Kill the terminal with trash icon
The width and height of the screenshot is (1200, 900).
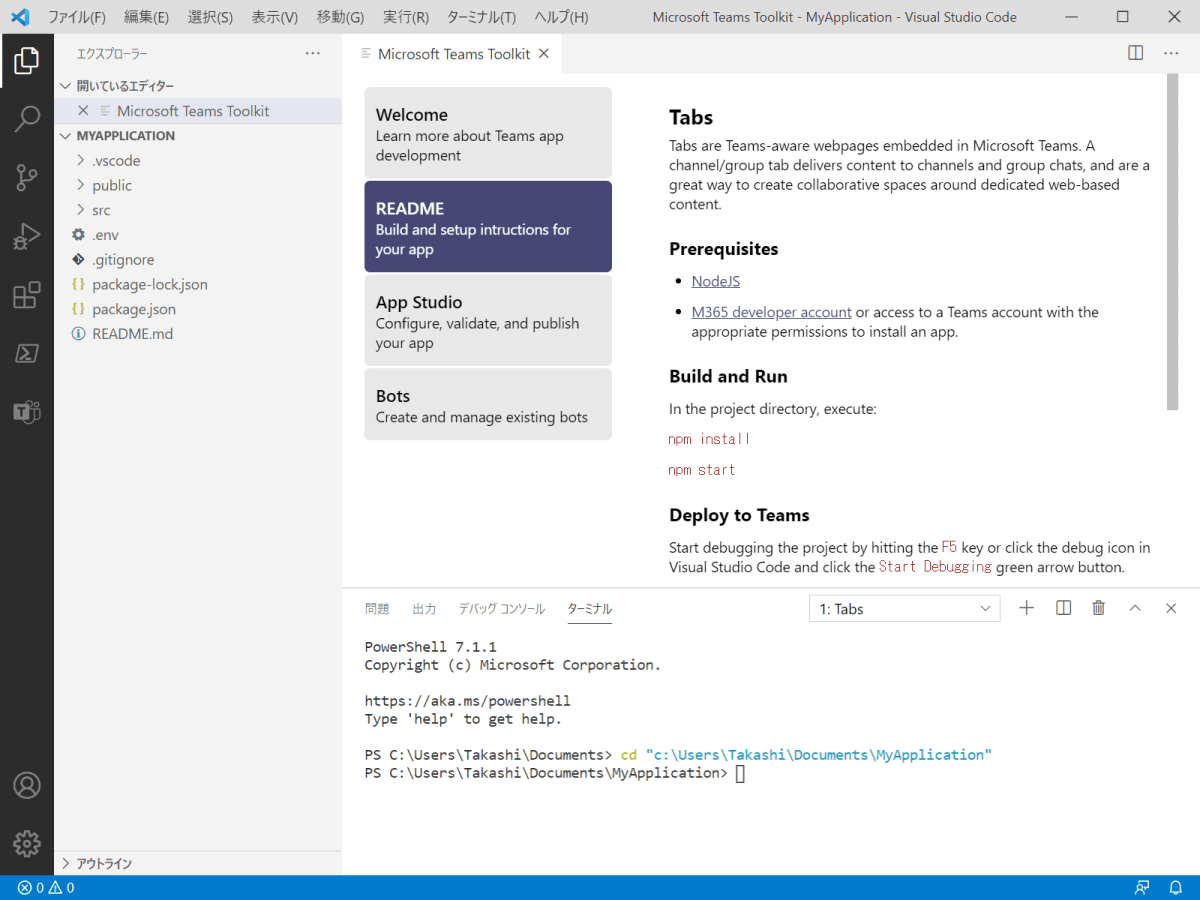pos(1099,608)
